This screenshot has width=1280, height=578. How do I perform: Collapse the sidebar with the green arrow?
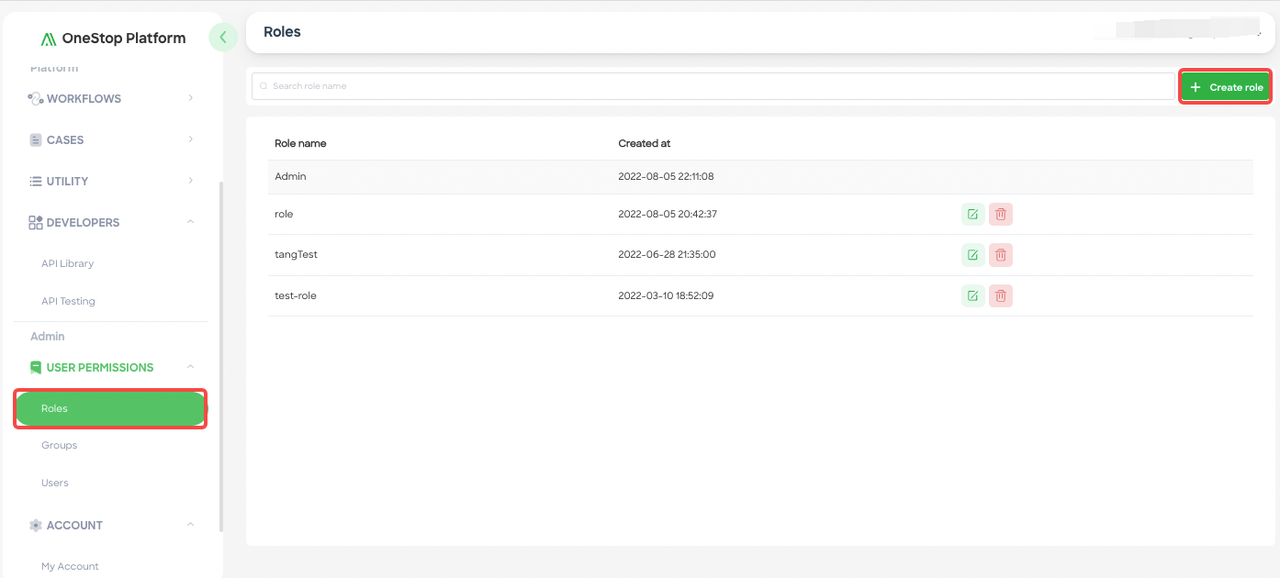[x=223, y=36]
